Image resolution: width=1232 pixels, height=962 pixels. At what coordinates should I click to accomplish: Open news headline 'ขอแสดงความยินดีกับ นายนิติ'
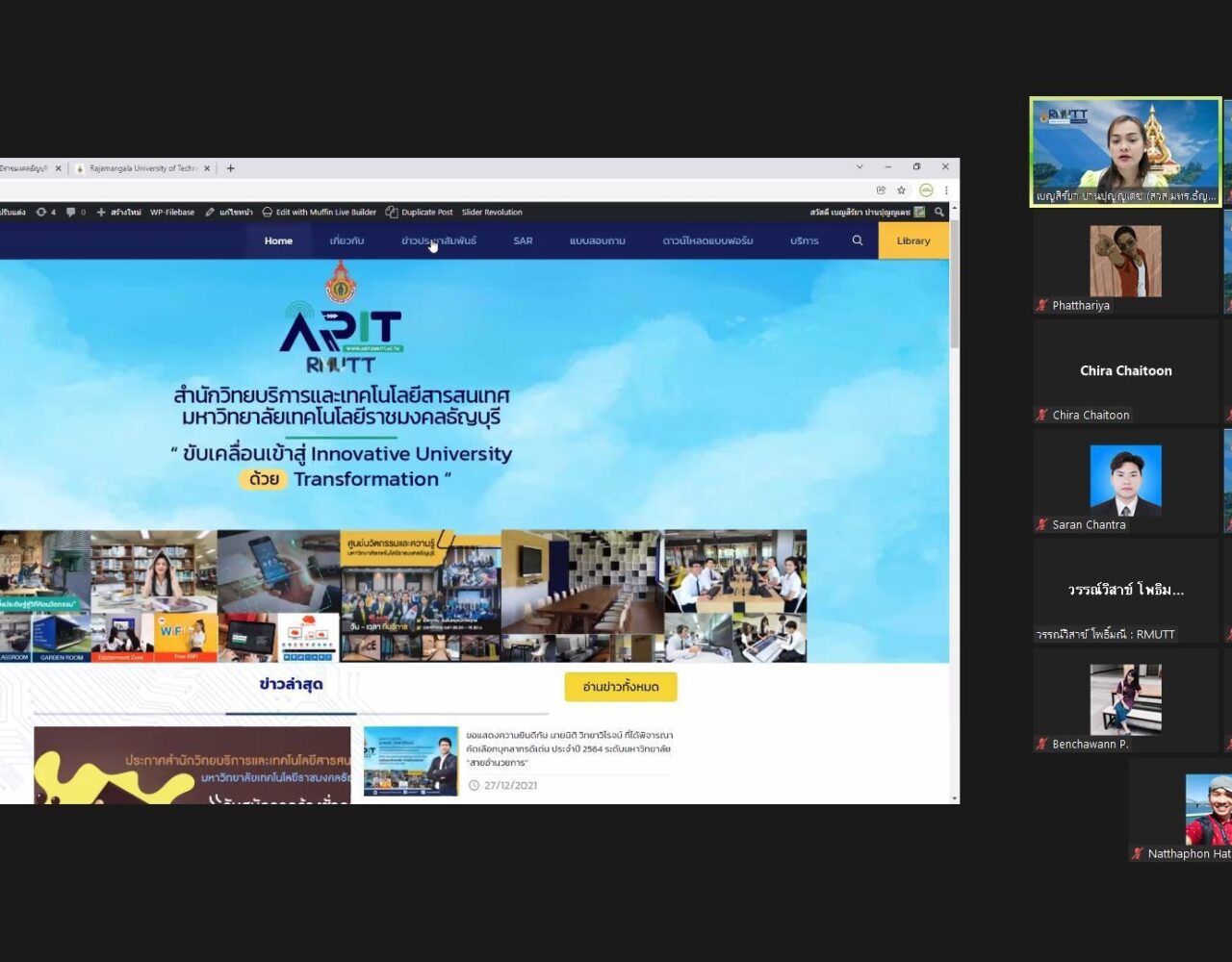pyautogui.click(x=569, y=748)
